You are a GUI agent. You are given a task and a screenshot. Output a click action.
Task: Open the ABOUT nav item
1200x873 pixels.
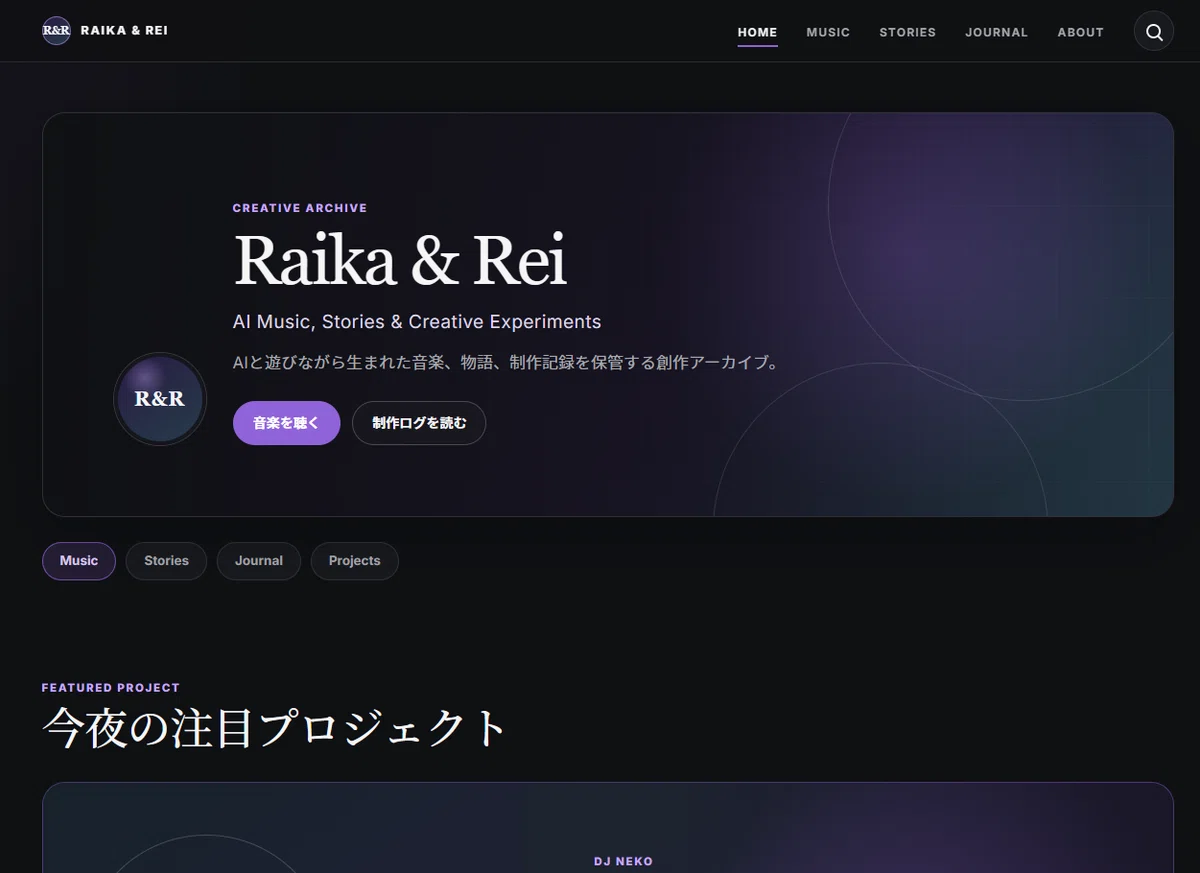click(x=1080, y=32)
